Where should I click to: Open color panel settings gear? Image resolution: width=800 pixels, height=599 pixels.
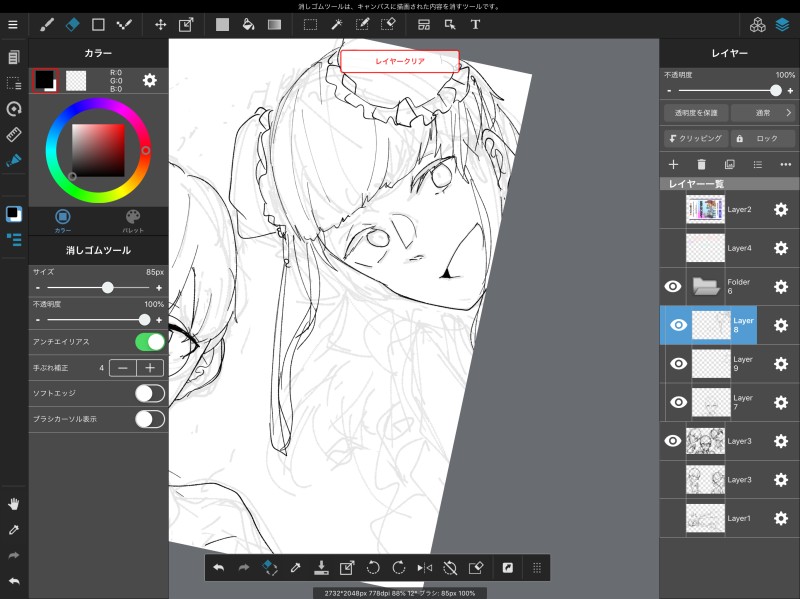(x=149, y=80)
